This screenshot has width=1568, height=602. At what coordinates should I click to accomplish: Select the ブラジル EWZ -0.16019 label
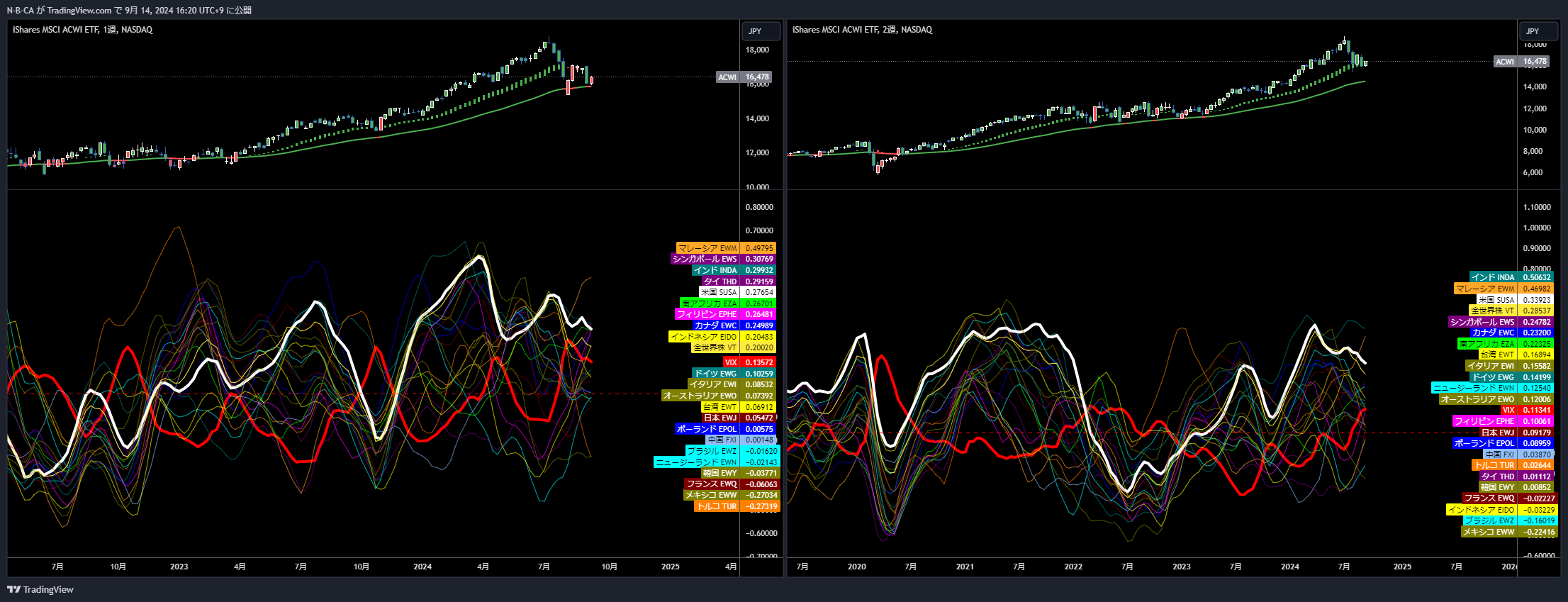1509,520
